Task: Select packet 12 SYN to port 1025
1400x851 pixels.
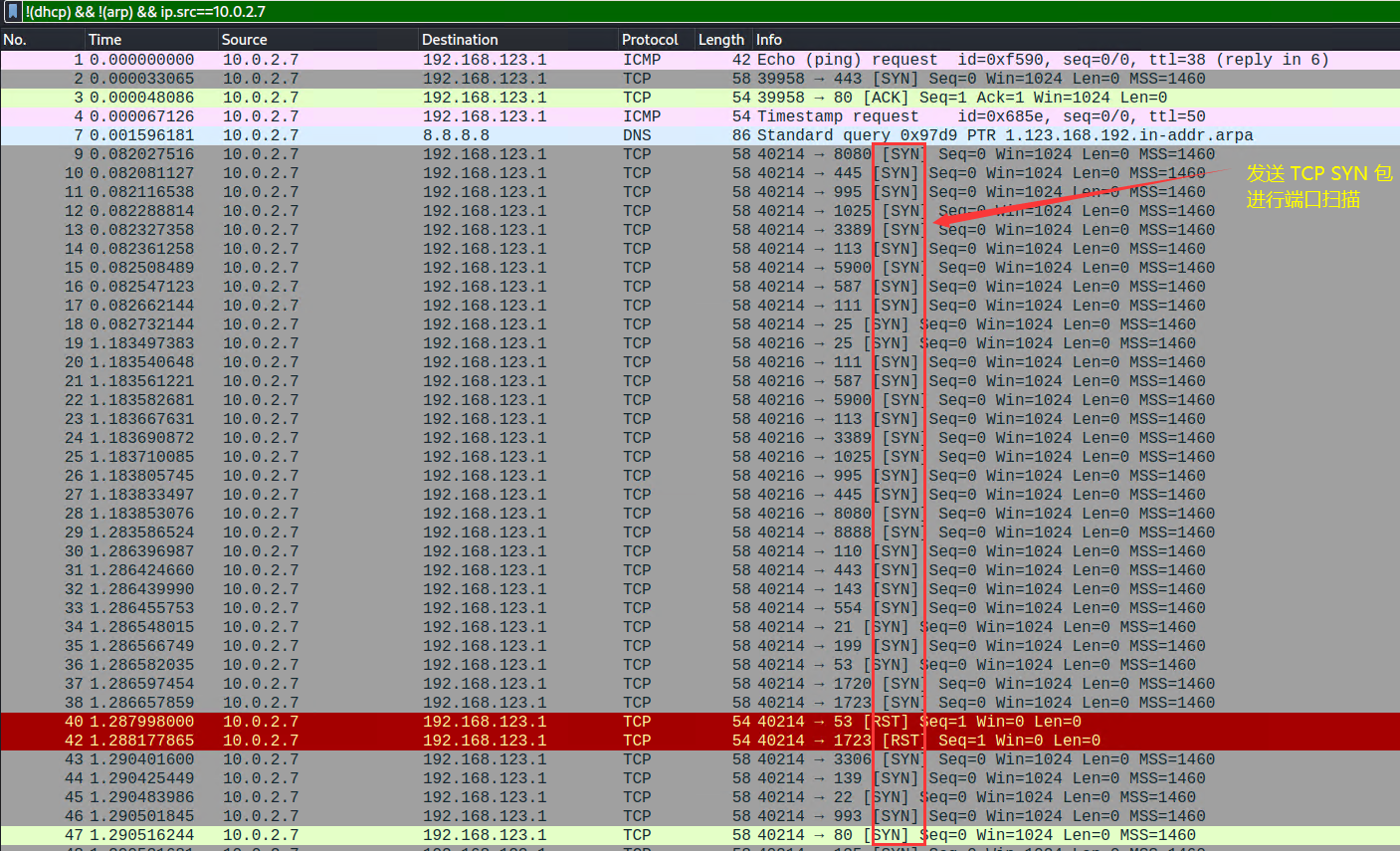Action: point(700,211)
